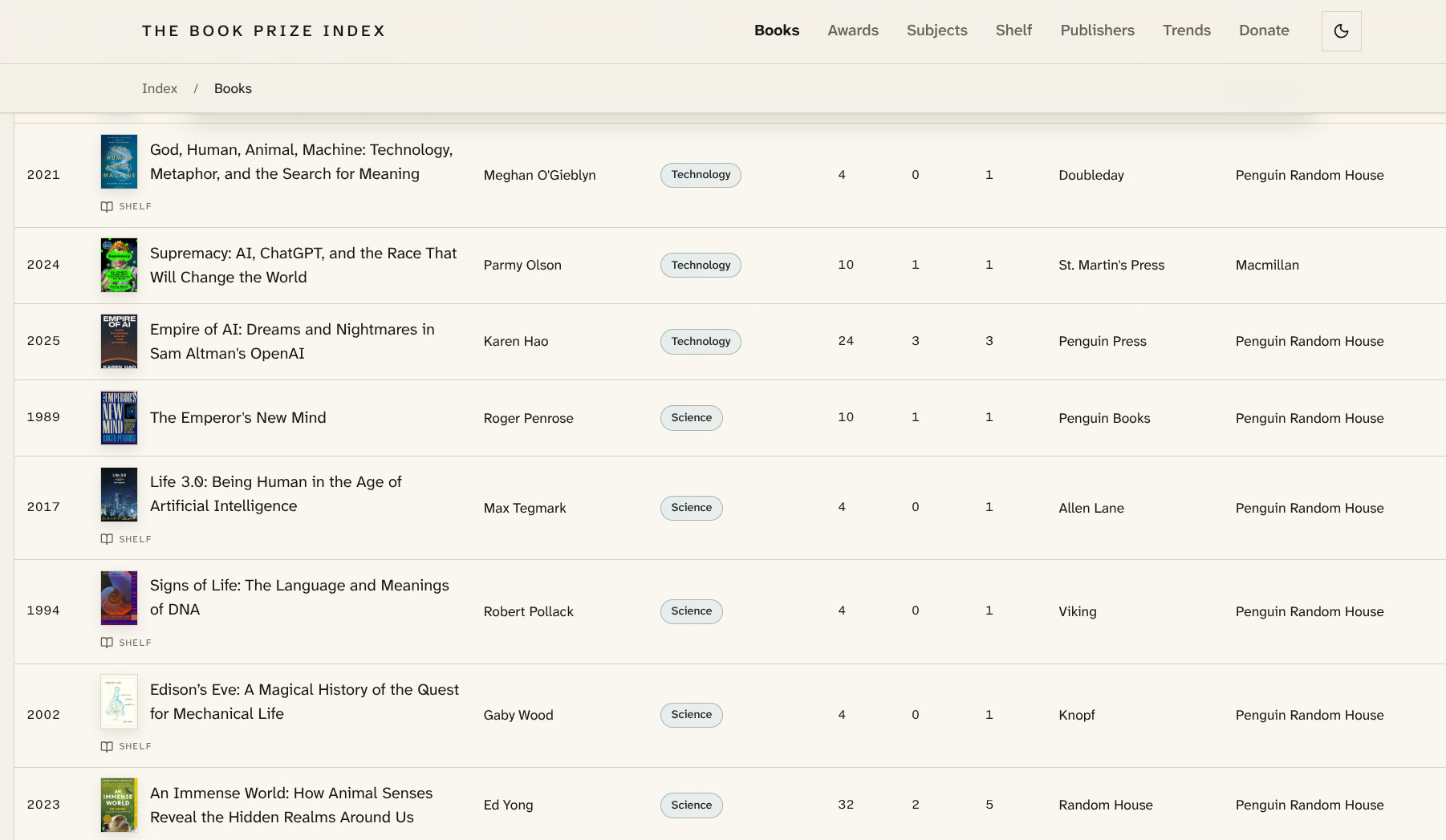Open the Shelf nav item
Image resolution: width=1446 pixels, height=840 pixels.
[1013, 30]
